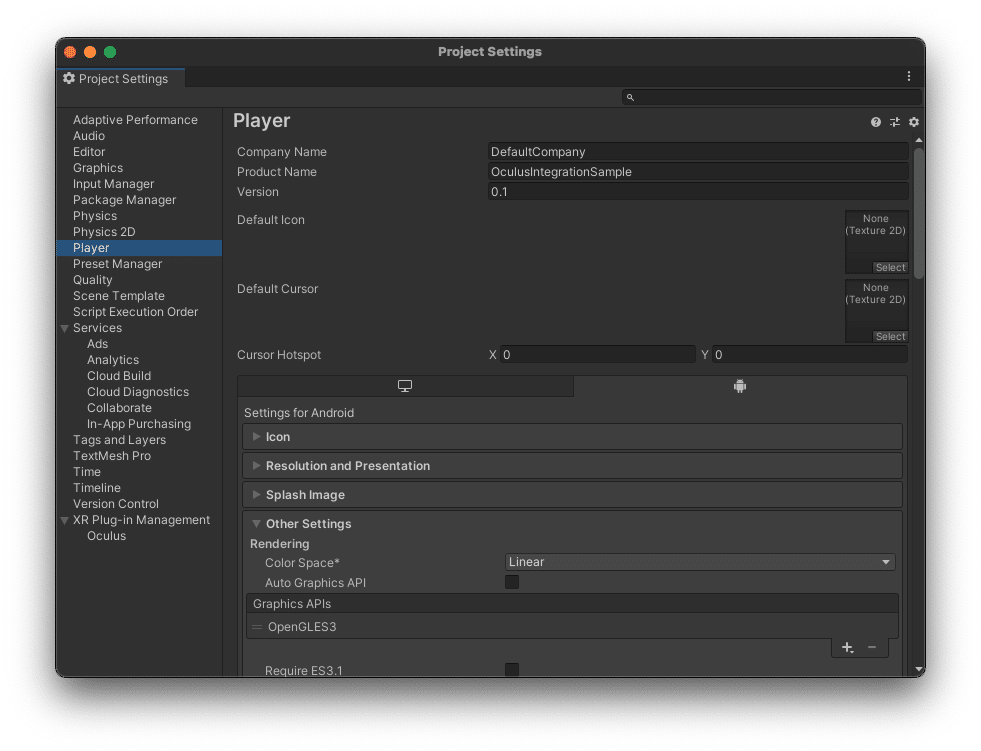
Task: Edit the Company Name field
Action: point(698,151)
